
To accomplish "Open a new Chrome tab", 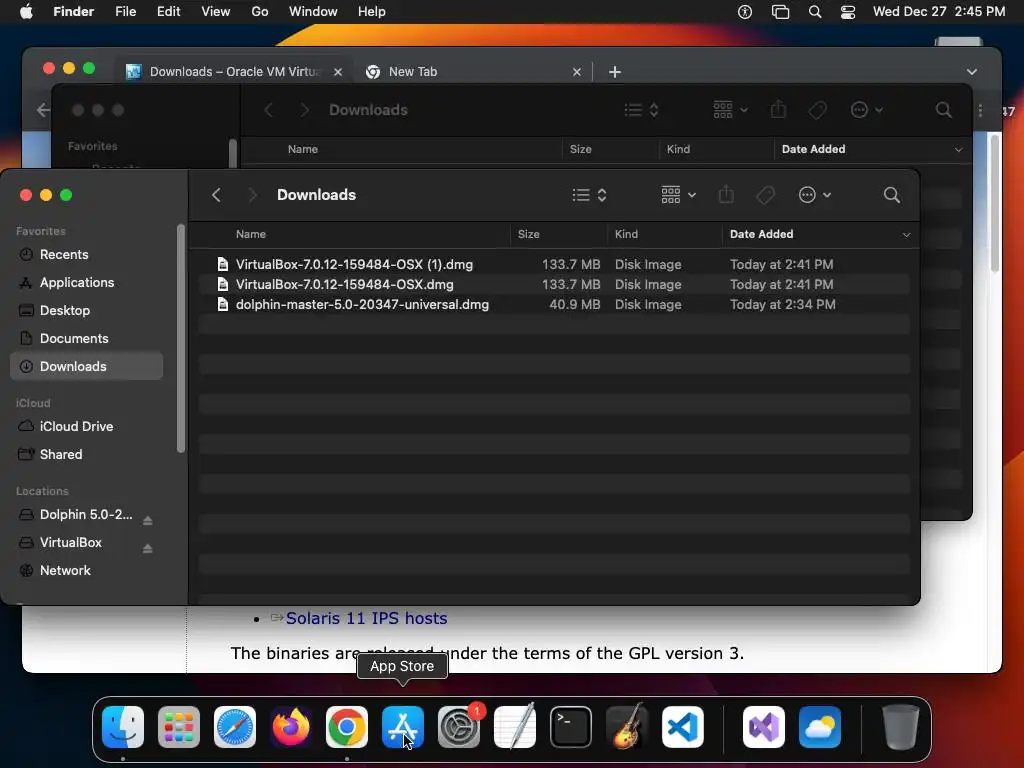I will coord(615,72).
